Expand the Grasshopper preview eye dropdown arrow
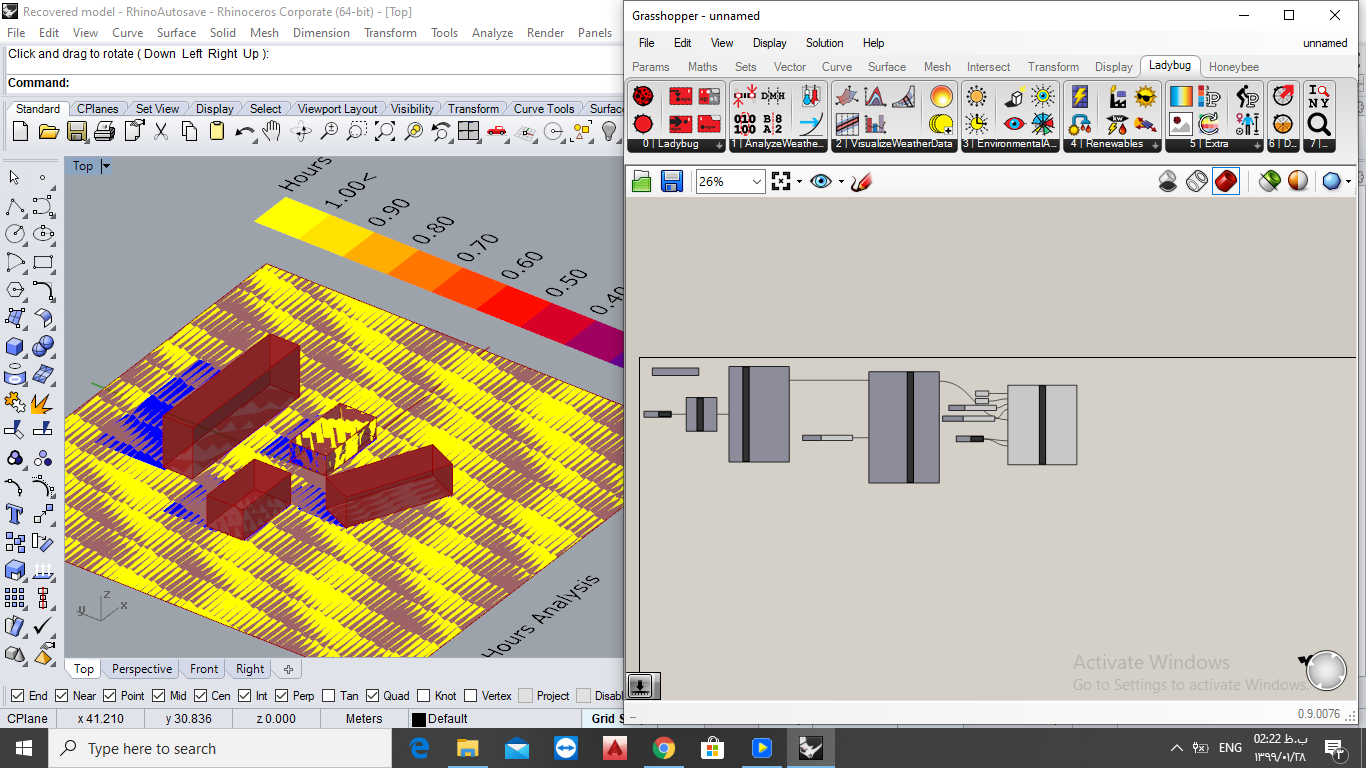Viewport: 1366px width, 768px height. pyautogui.click(x=841, y=182)
